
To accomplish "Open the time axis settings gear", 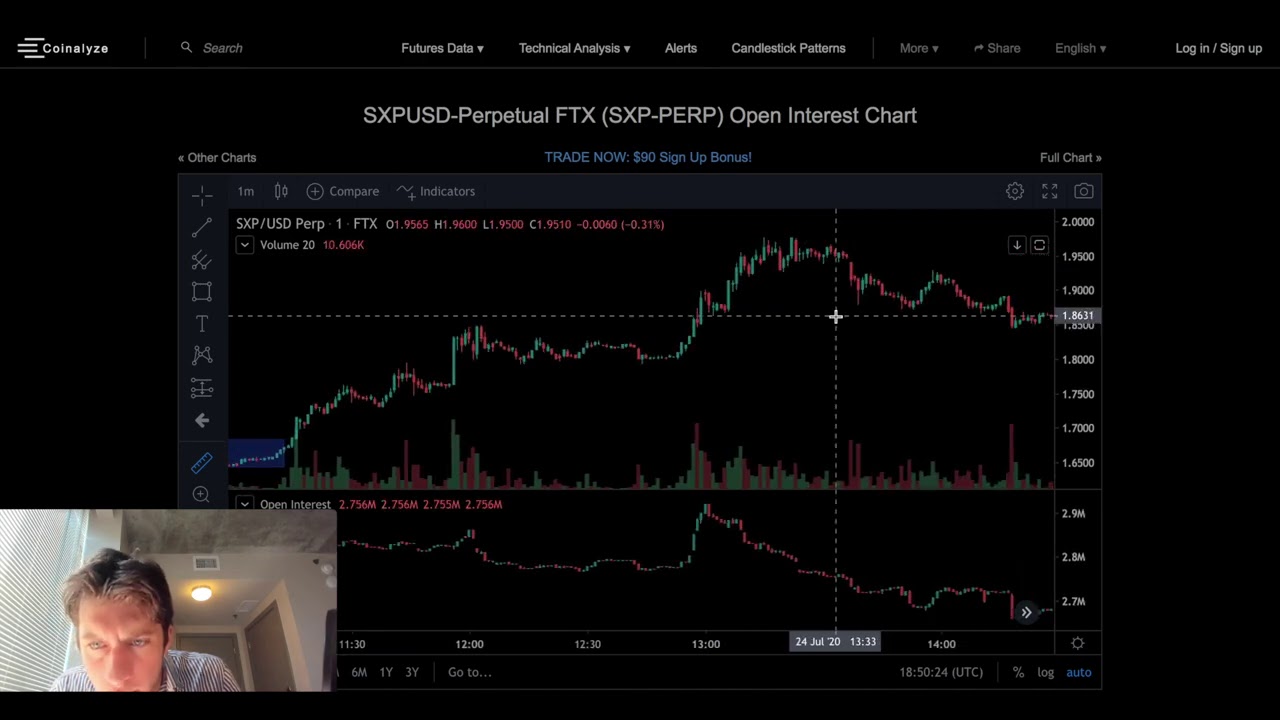I will click(x=1078, y=643).
